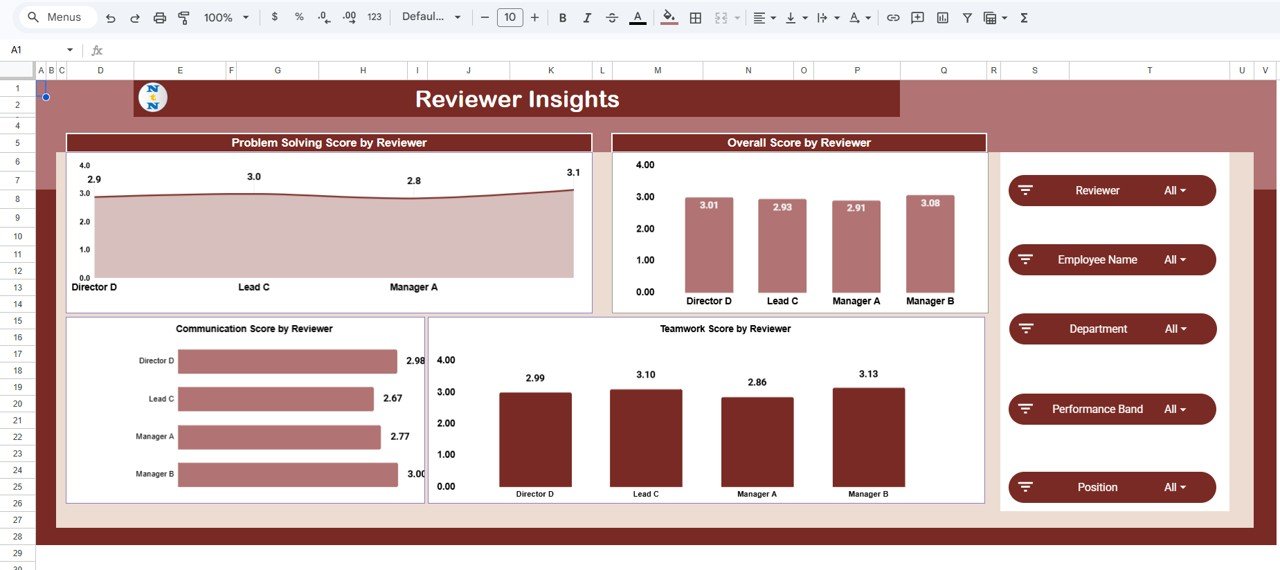This screenshot has height=570, width=1280.
Task: Toggle strikethrough formatting
Action: [612, 18]
